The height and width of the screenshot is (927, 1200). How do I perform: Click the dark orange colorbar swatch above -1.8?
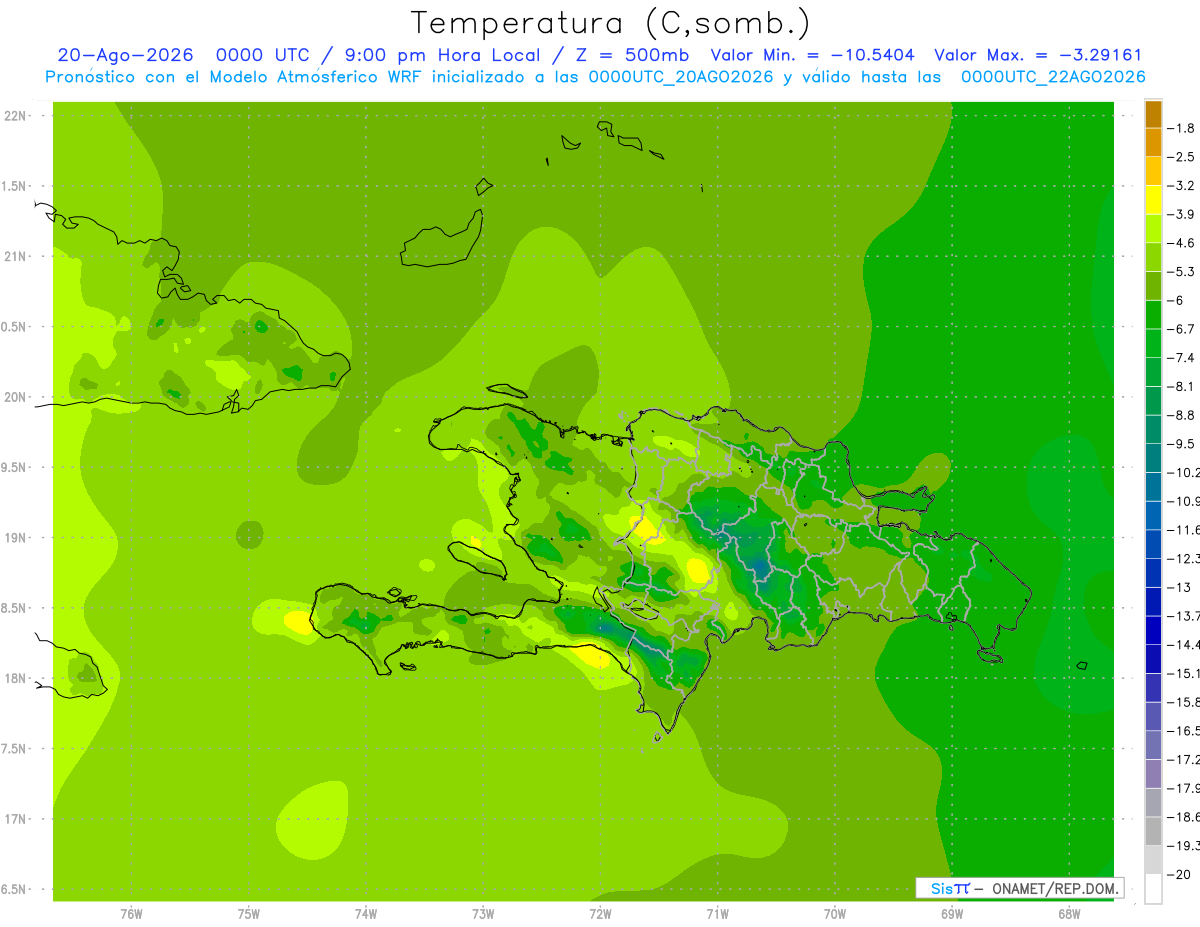pos(1153,114)
